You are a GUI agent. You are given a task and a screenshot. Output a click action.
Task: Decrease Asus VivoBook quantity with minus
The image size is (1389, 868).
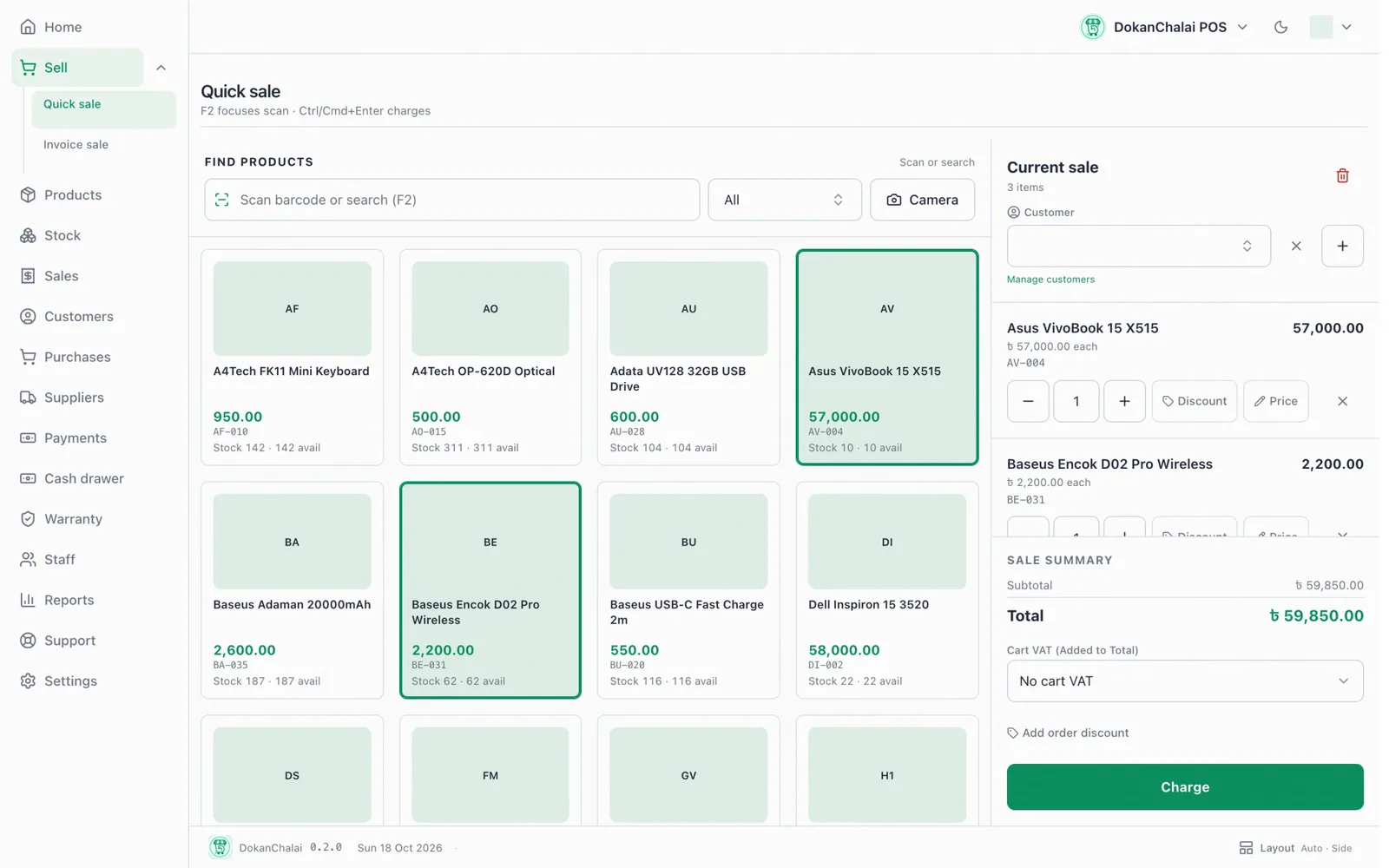click(1028, 401)
